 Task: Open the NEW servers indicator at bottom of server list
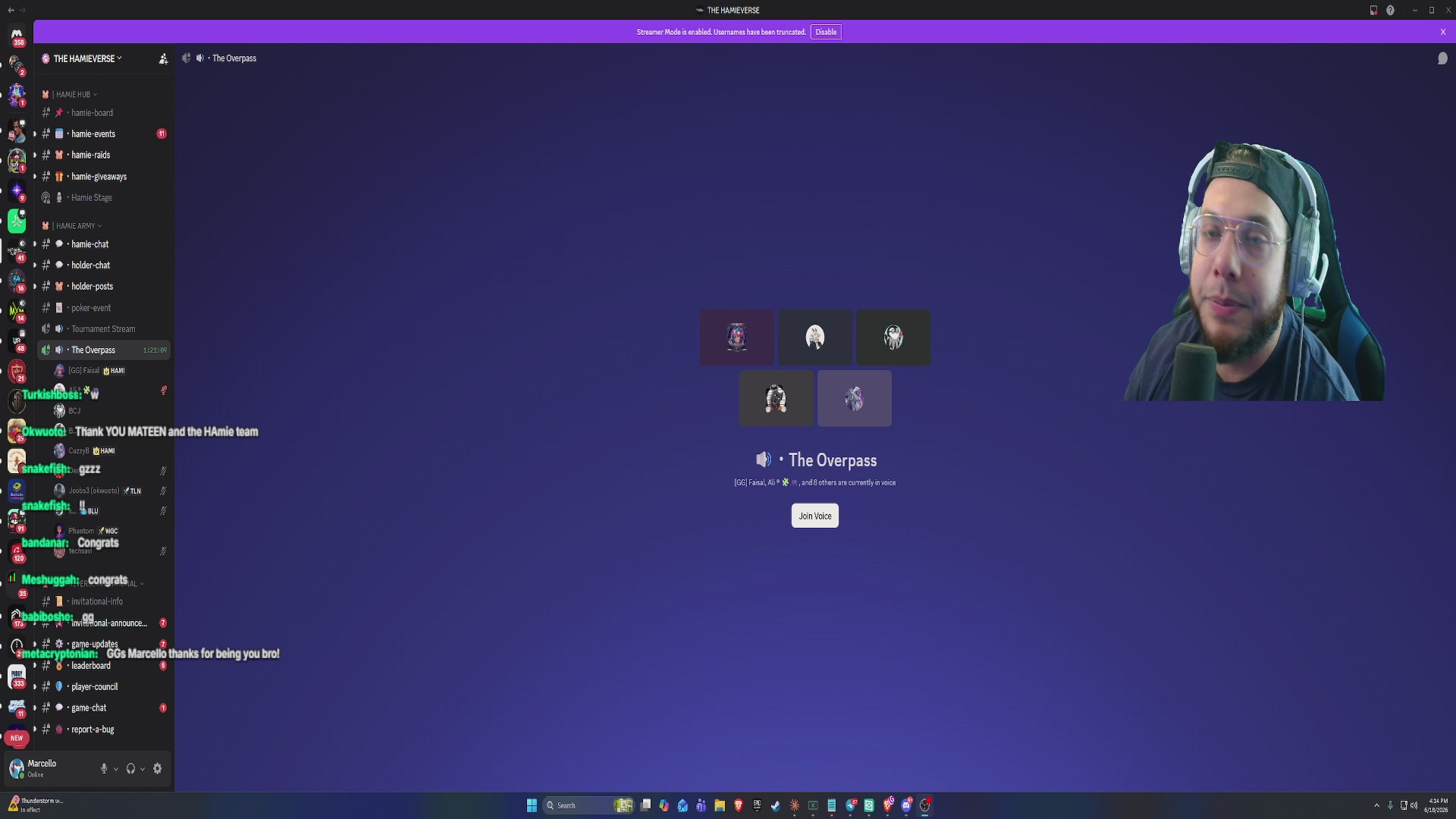tap(17, 737)
